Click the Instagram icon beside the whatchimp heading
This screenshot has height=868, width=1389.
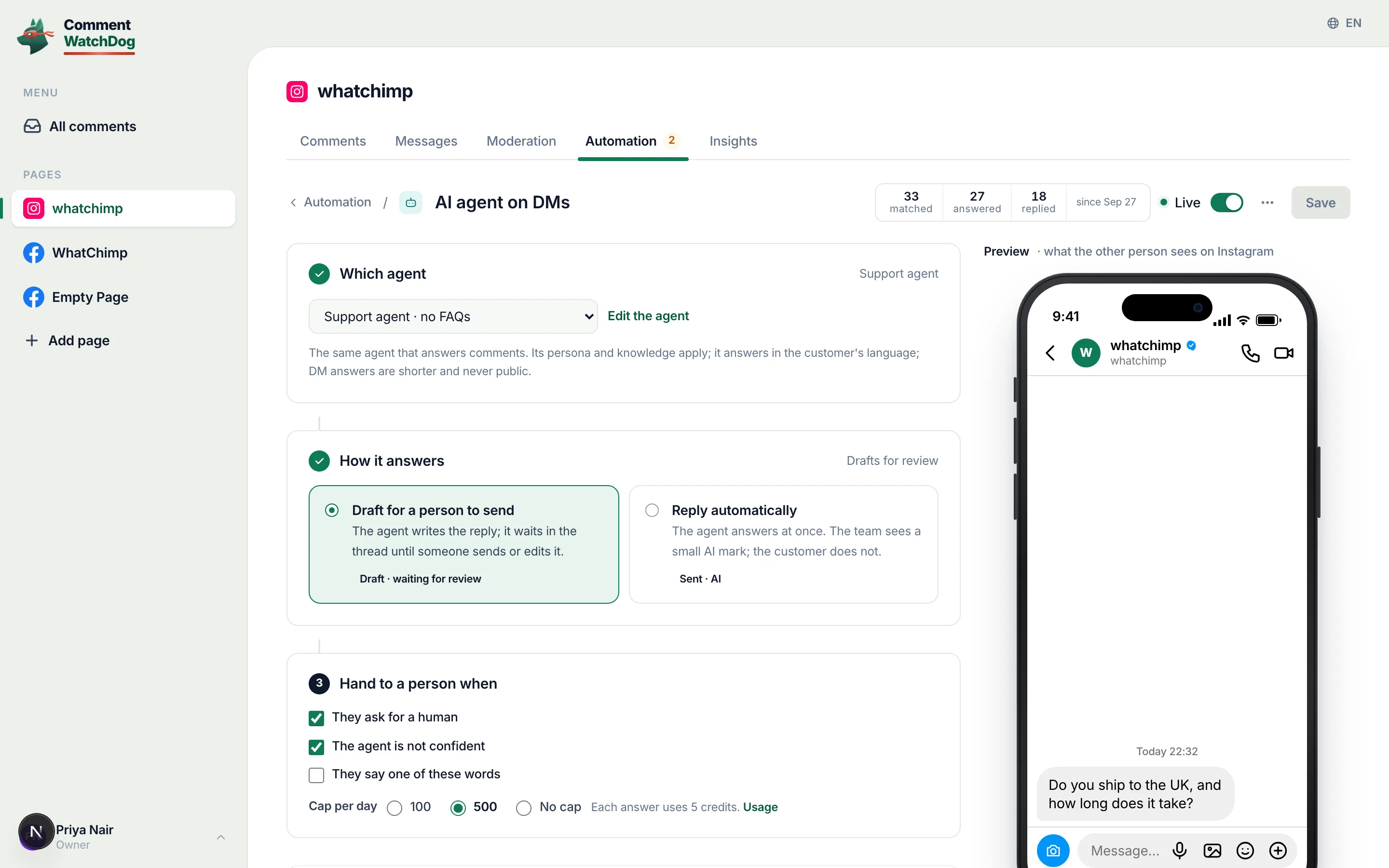coord(297,91)
